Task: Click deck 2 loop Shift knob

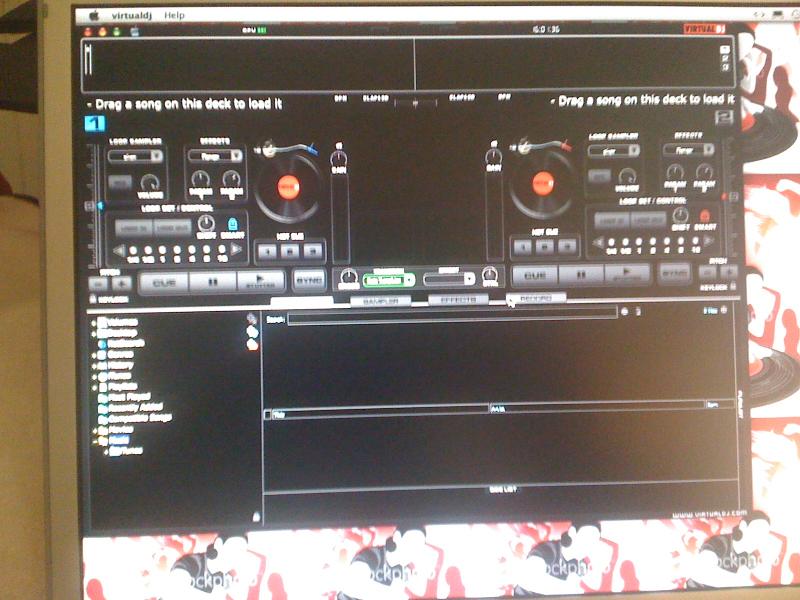Action: (680, 215)
